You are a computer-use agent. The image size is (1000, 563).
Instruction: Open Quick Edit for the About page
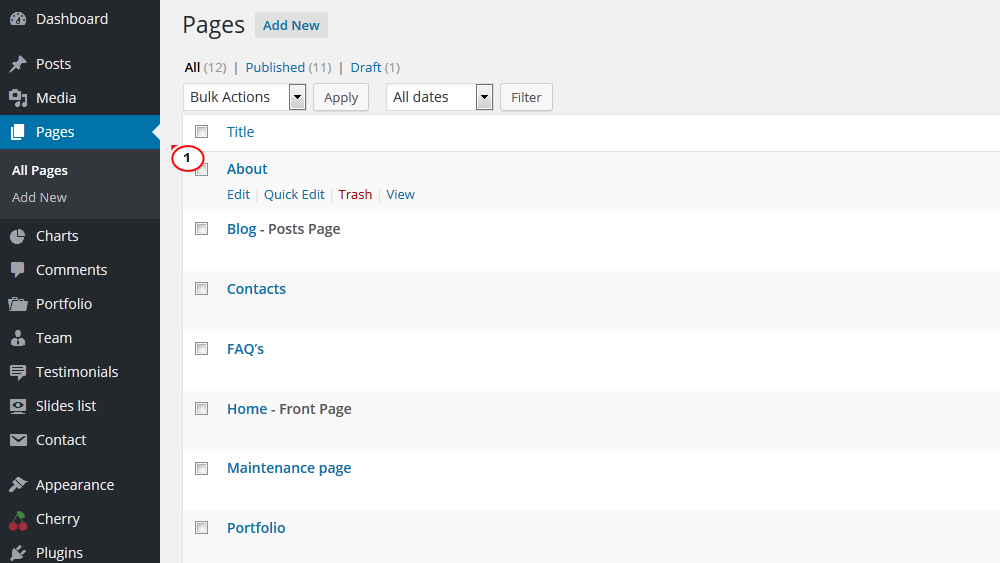(294, 194)
